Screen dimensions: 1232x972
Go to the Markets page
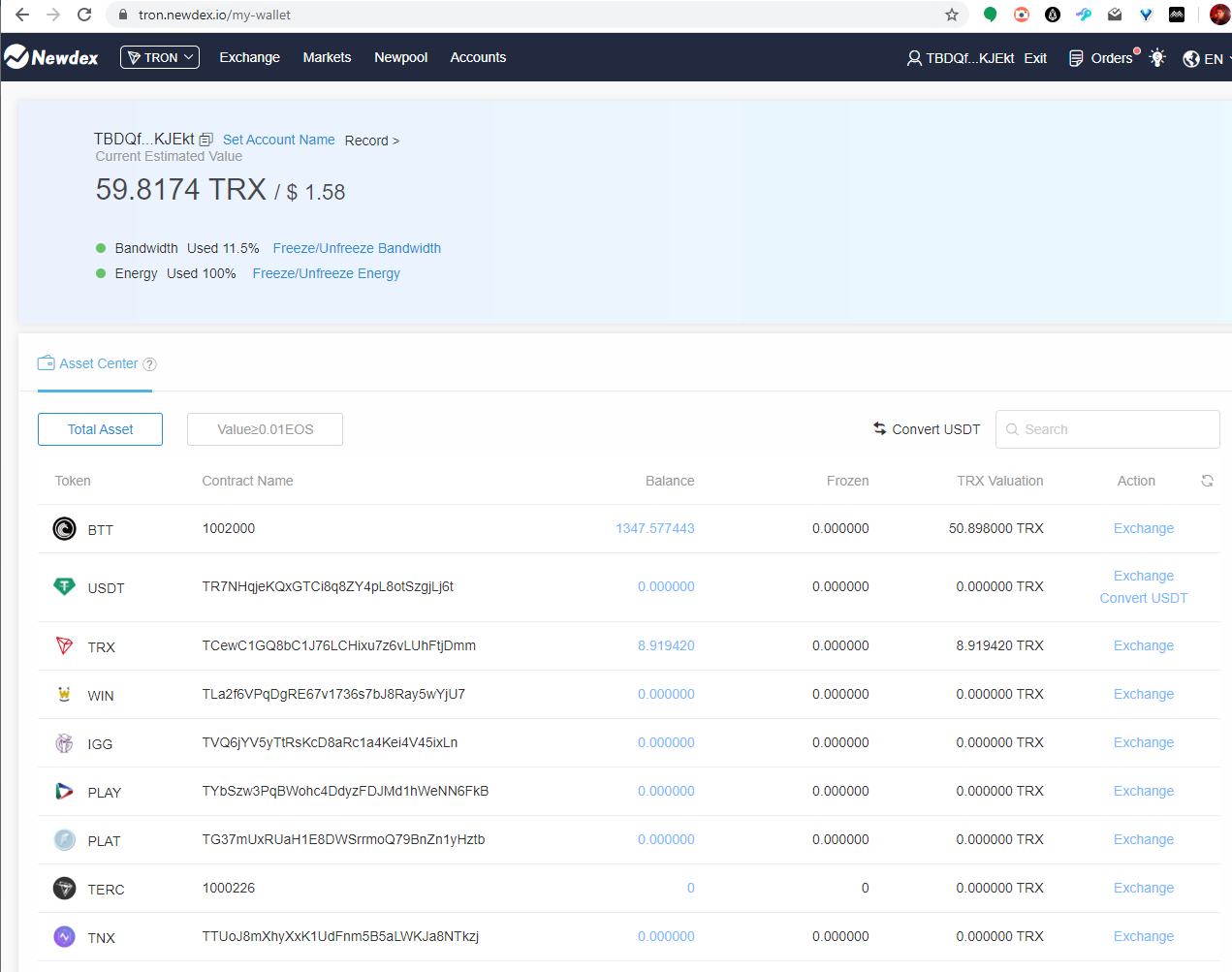[327, 57]
